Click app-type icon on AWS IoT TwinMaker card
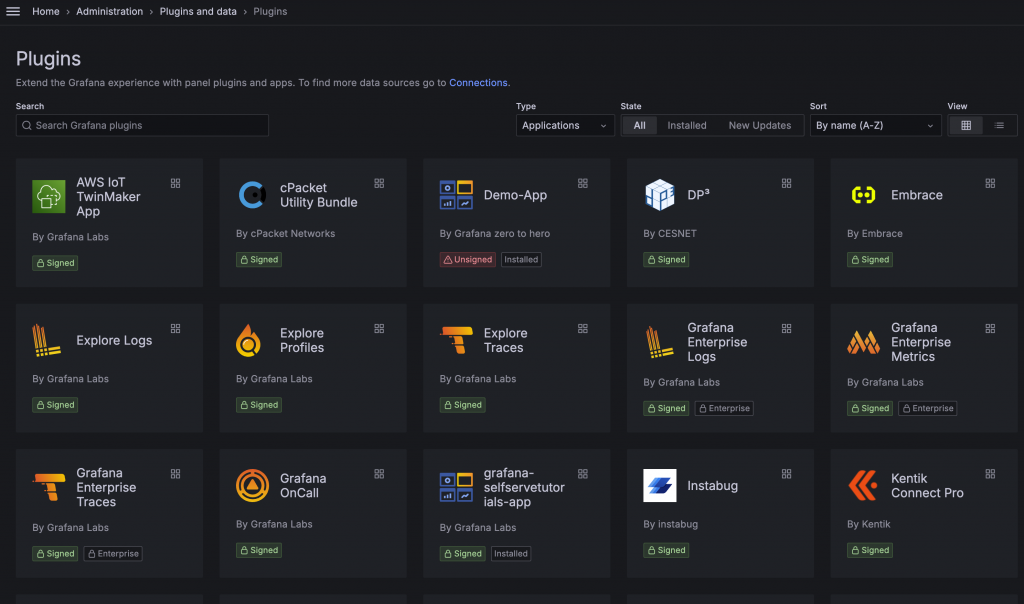 coord(175,183)
